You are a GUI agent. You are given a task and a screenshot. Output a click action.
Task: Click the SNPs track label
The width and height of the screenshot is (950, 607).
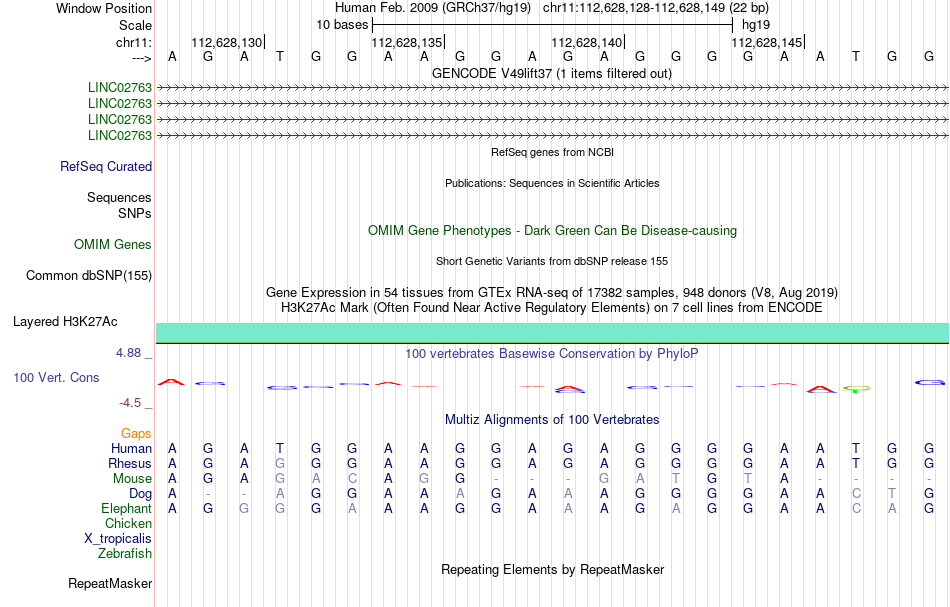click(x=135, y=213)
